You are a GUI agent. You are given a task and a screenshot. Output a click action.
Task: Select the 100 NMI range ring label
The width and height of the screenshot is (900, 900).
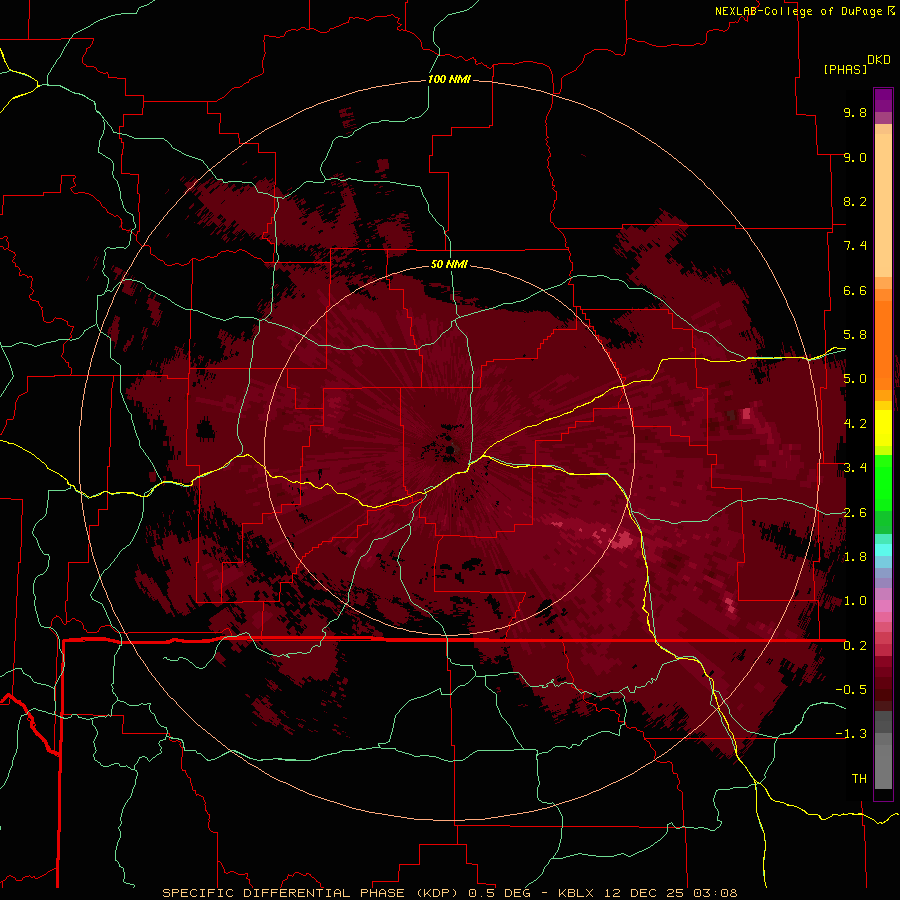pyautogui.click(x=449, y=79)
